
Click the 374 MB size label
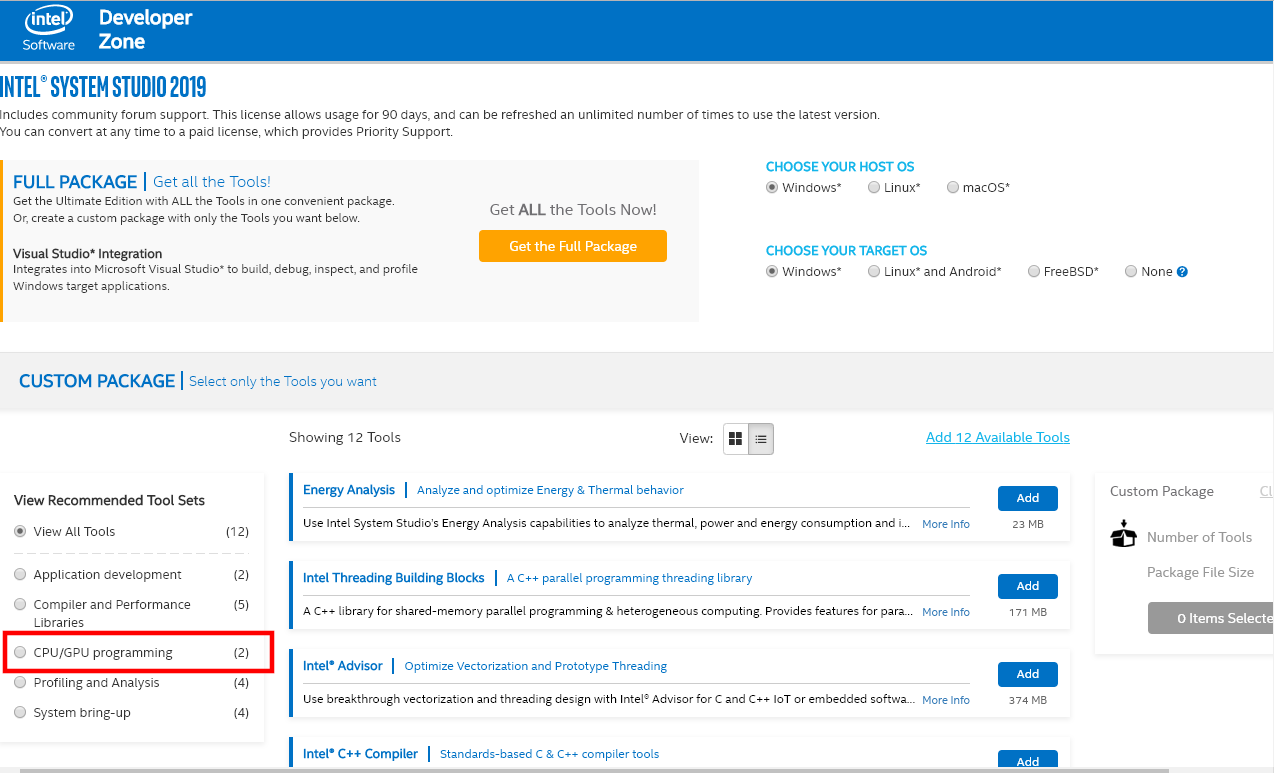pos(1028,700)
